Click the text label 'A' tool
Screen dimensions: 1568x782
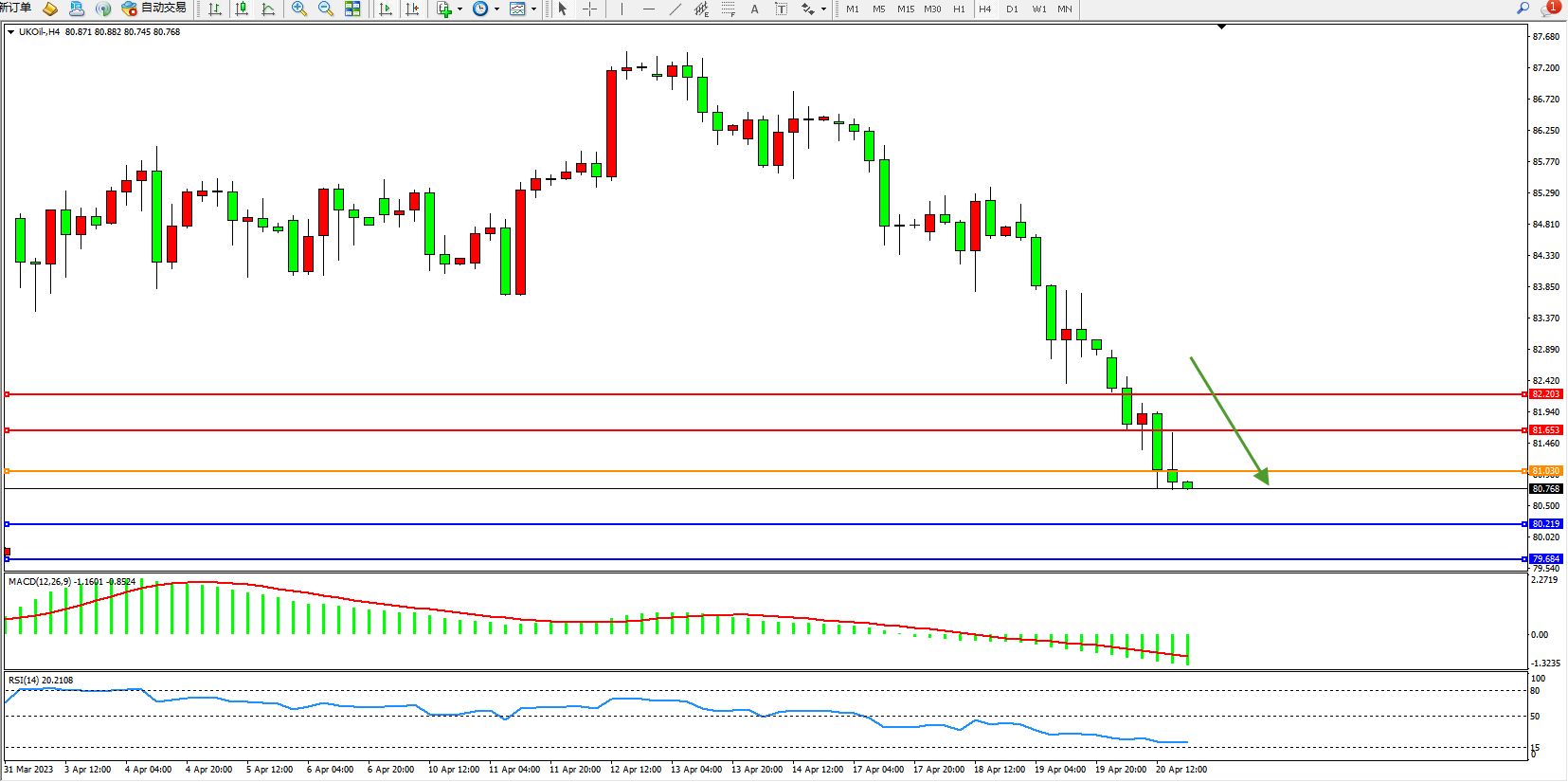[754, 9]
